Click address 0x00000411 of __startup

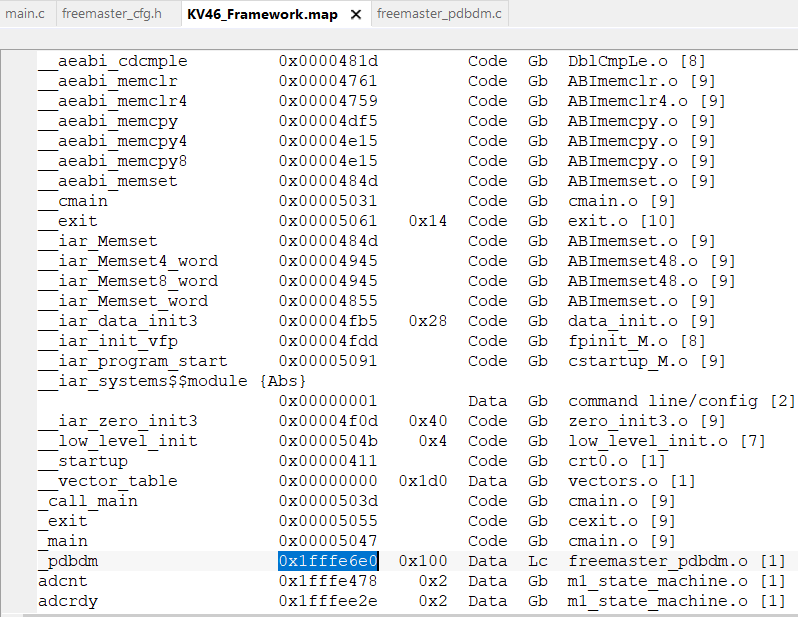point(328,461)
